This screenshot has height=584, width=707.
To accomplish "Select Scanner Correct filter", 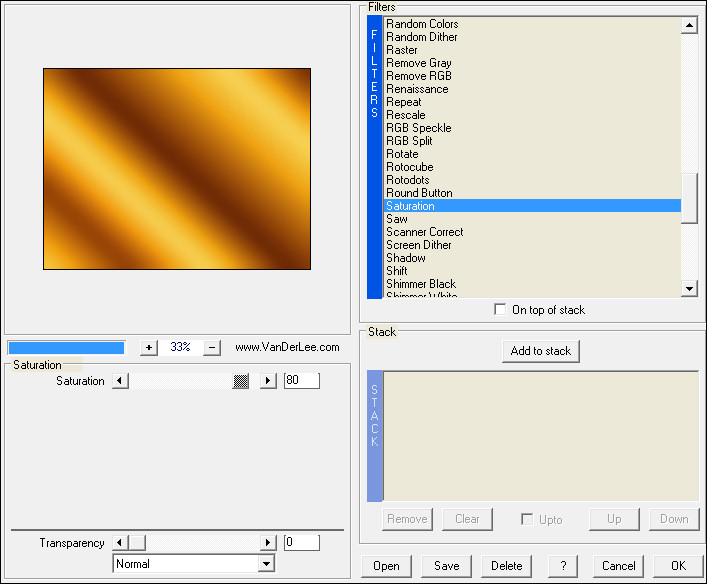I will 533,232.
